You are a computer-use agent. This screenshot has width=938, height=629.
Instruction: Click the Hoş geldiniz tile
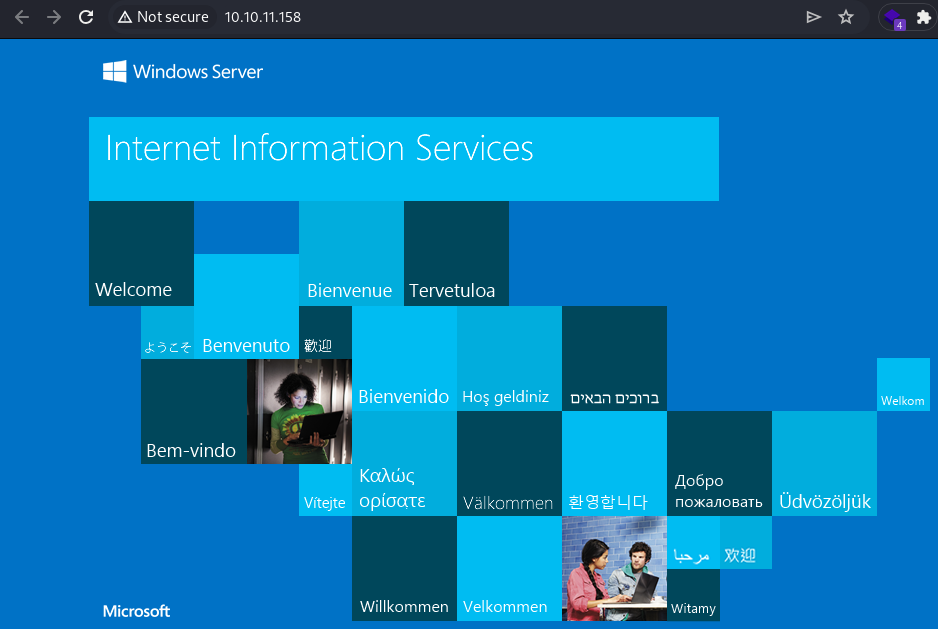click(509, 358)
